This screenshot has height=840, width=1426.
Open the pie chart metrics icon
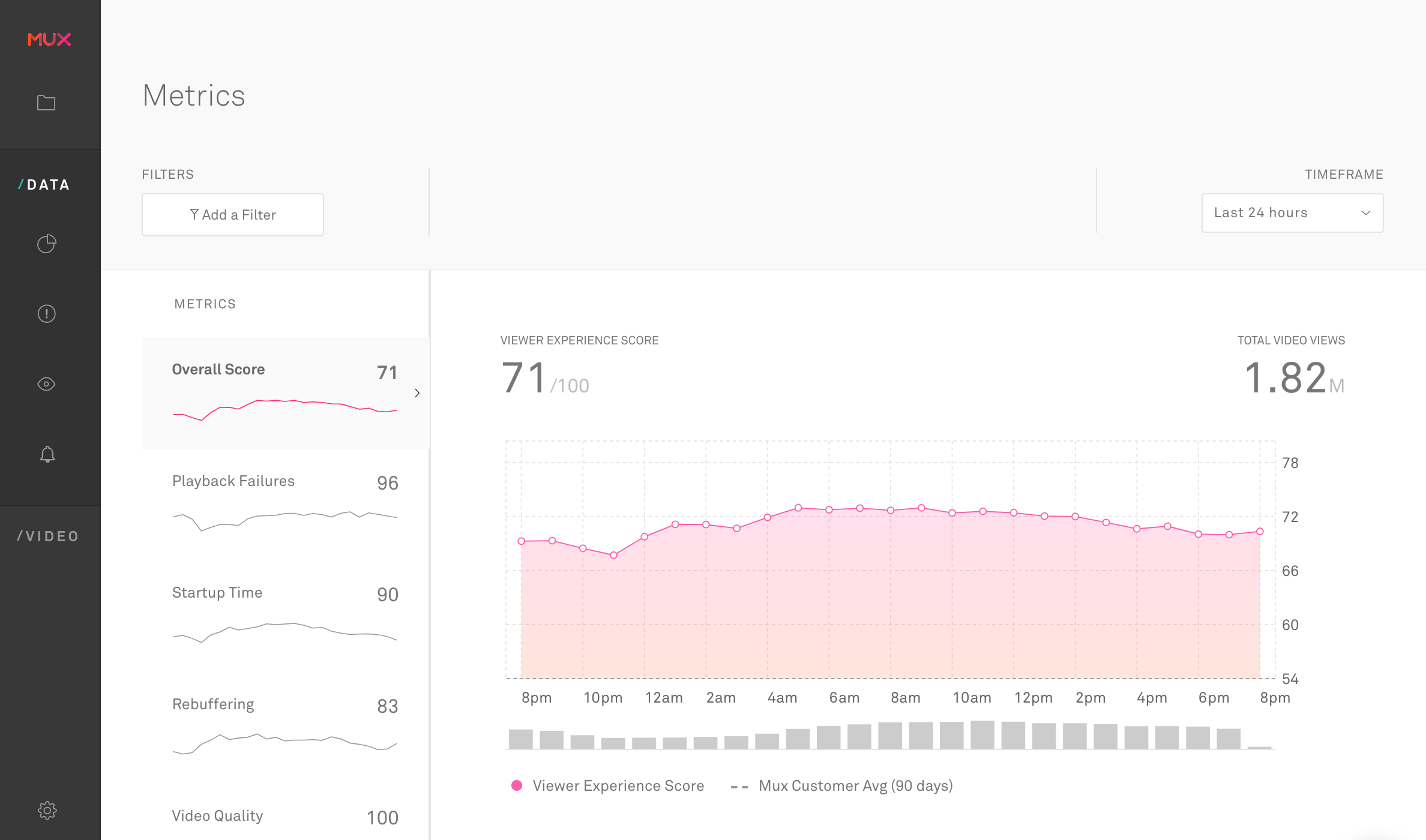pyautogui.click(x=46, y=244)
